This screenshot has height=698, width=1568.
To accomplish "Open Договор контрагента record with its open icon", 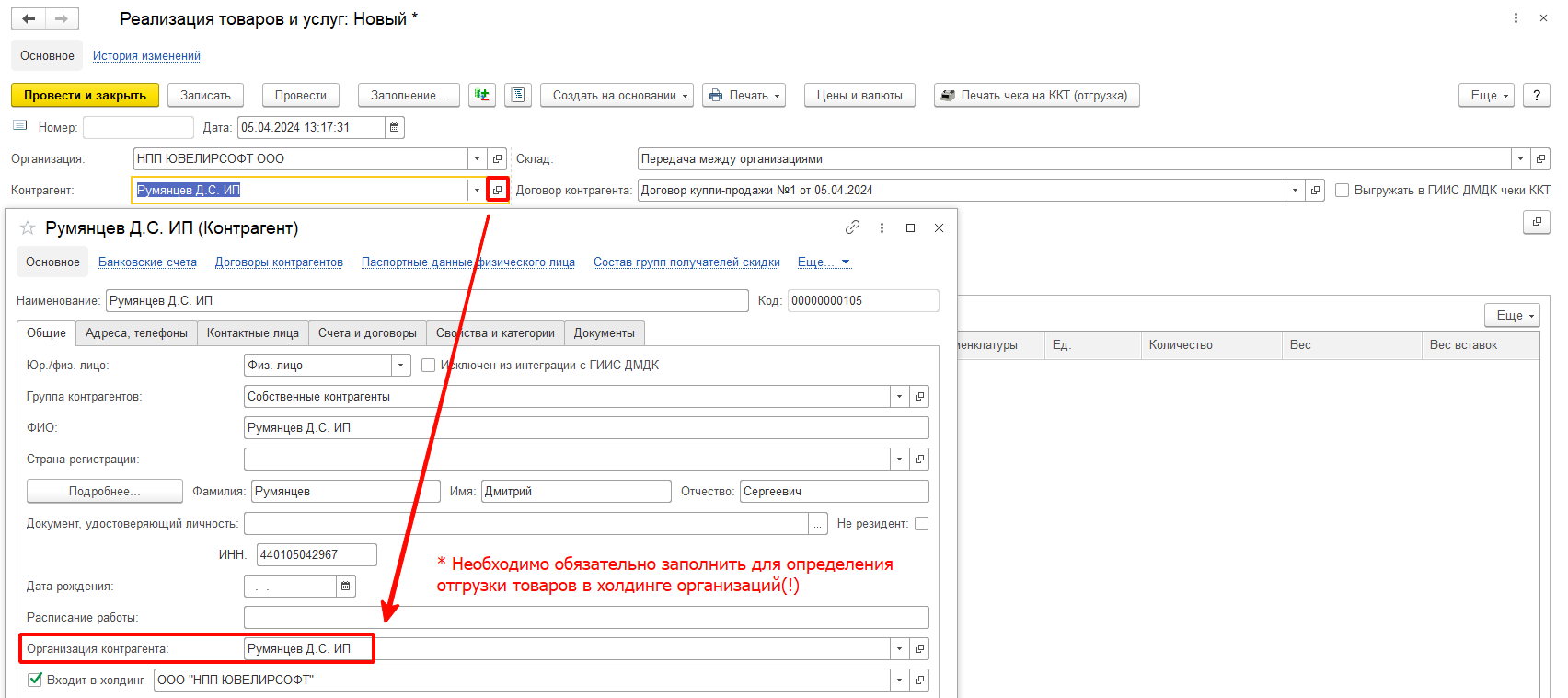I will click(x=1315, y=190).
